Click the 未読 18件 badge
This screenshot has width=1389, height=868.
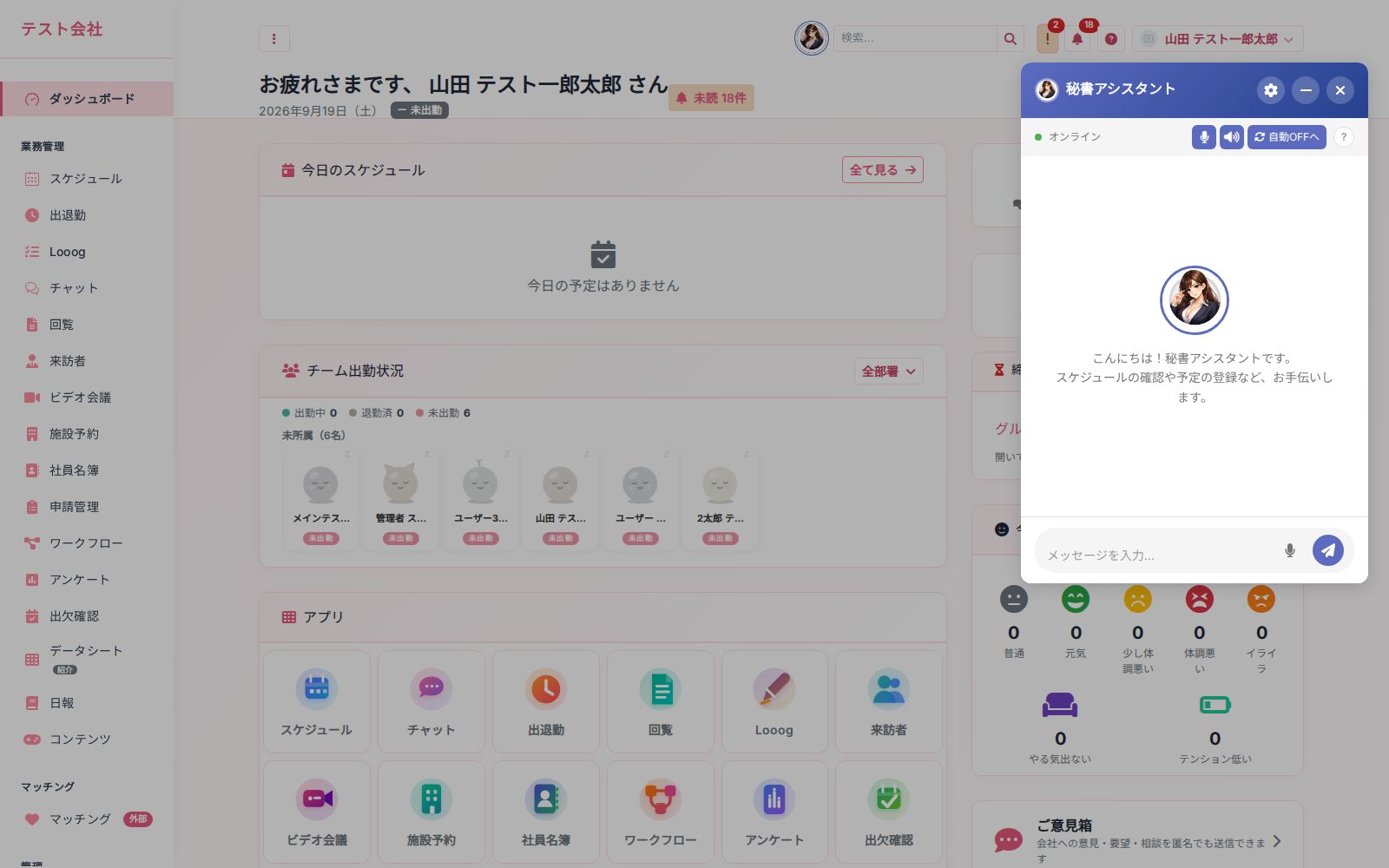711,98
